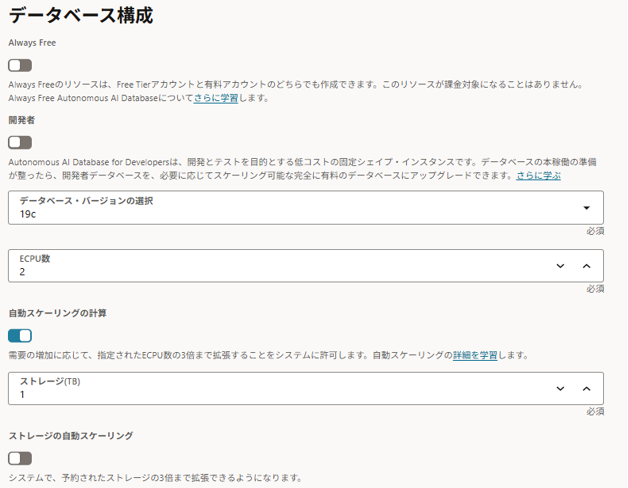This screenshot has width=628, height=488.
Task: Click the 開発者 section label
Action: (x=22, y=120)
